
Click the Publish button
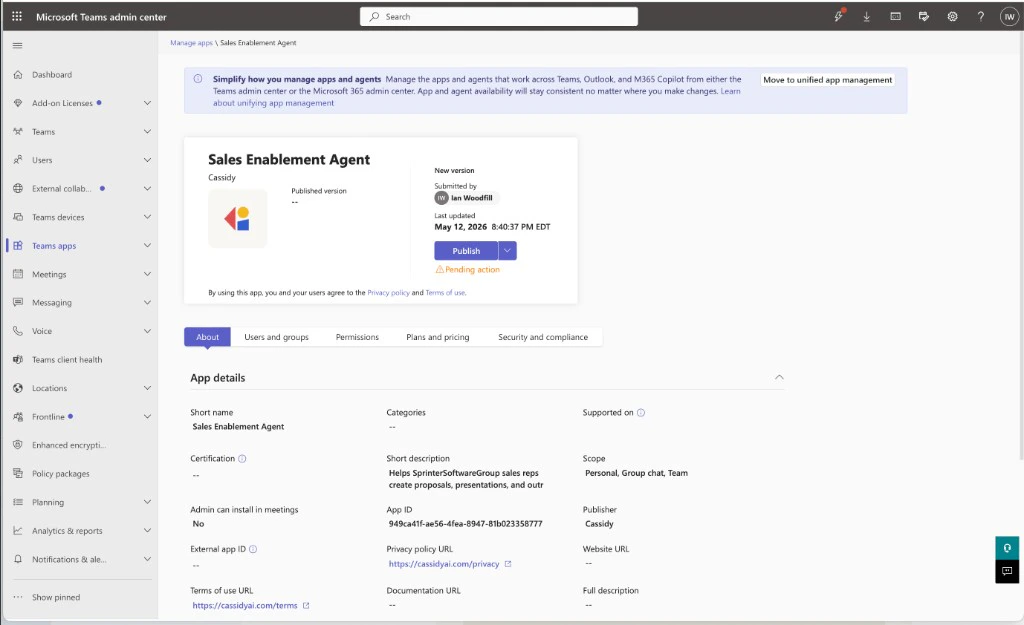466,251
